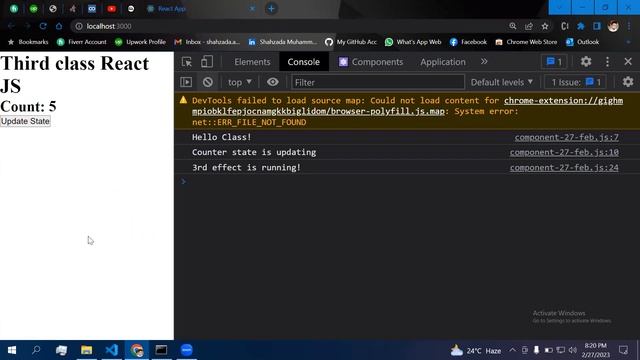The height and width of the screenshot is (360, 640).
Task: Click the share page icon
Action: 529,26
